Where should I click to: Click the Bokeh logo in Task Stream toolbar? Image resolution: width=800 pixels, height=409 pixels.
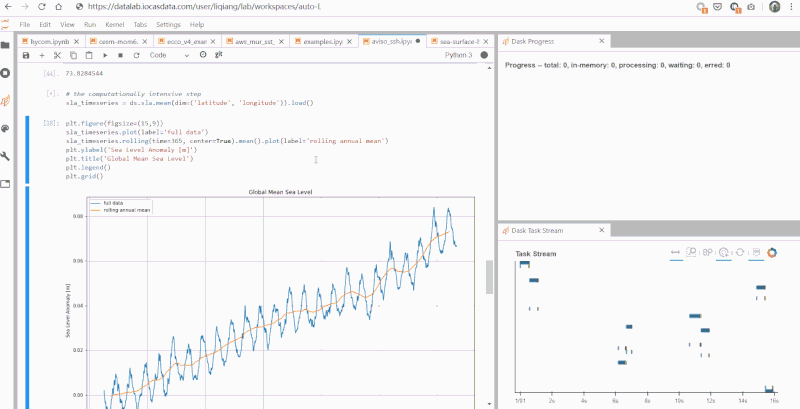tap(772, 252)
